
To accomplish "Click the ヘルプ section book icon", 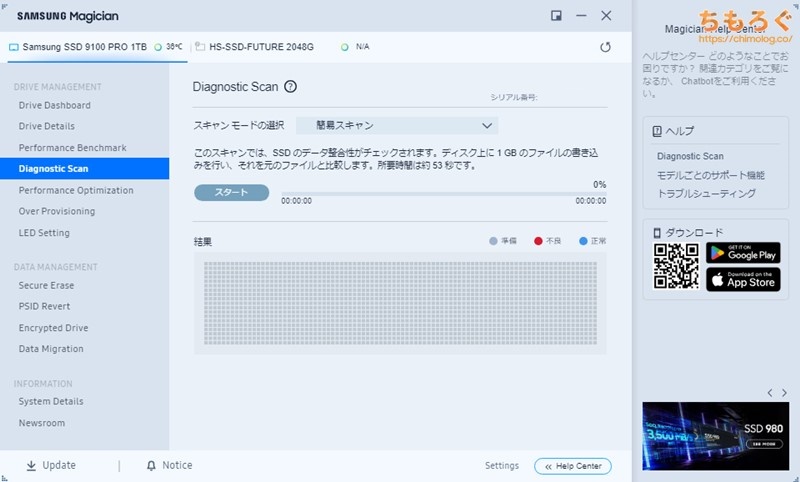I will tap(657, 131).
